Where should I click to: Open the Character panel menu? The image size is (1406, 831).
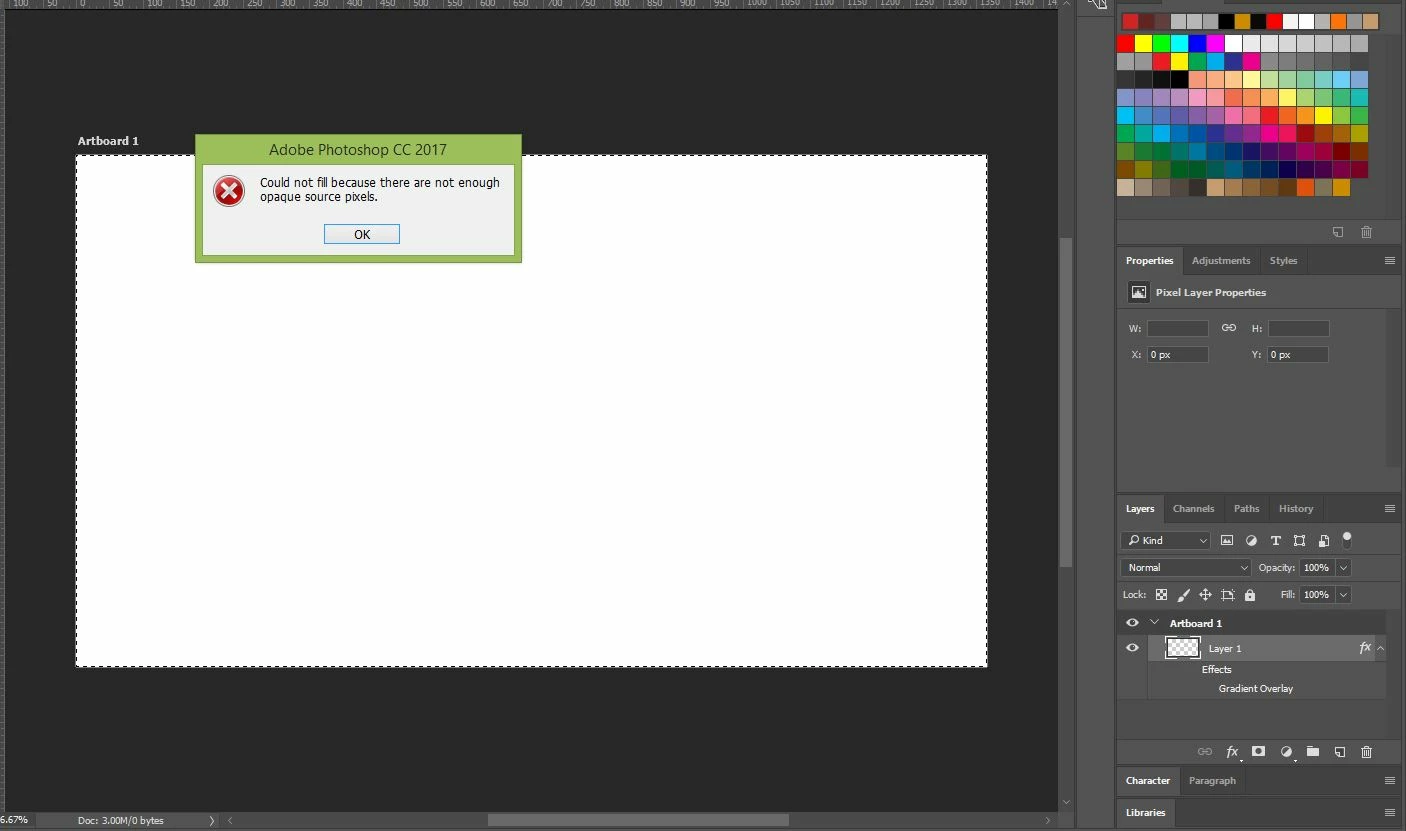pos(1389,781)
